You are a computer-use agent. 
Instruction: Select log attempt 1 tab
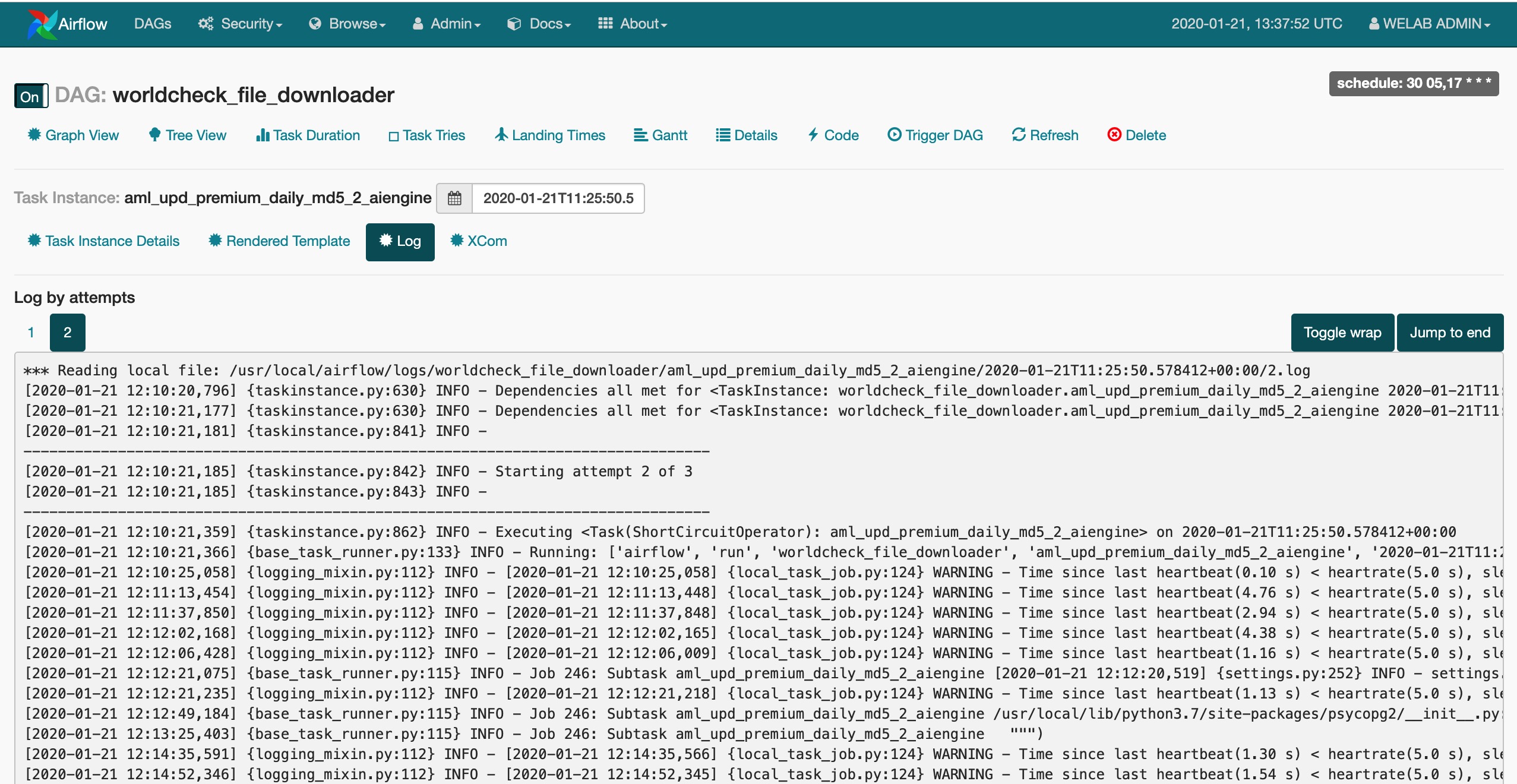[31, 333]
